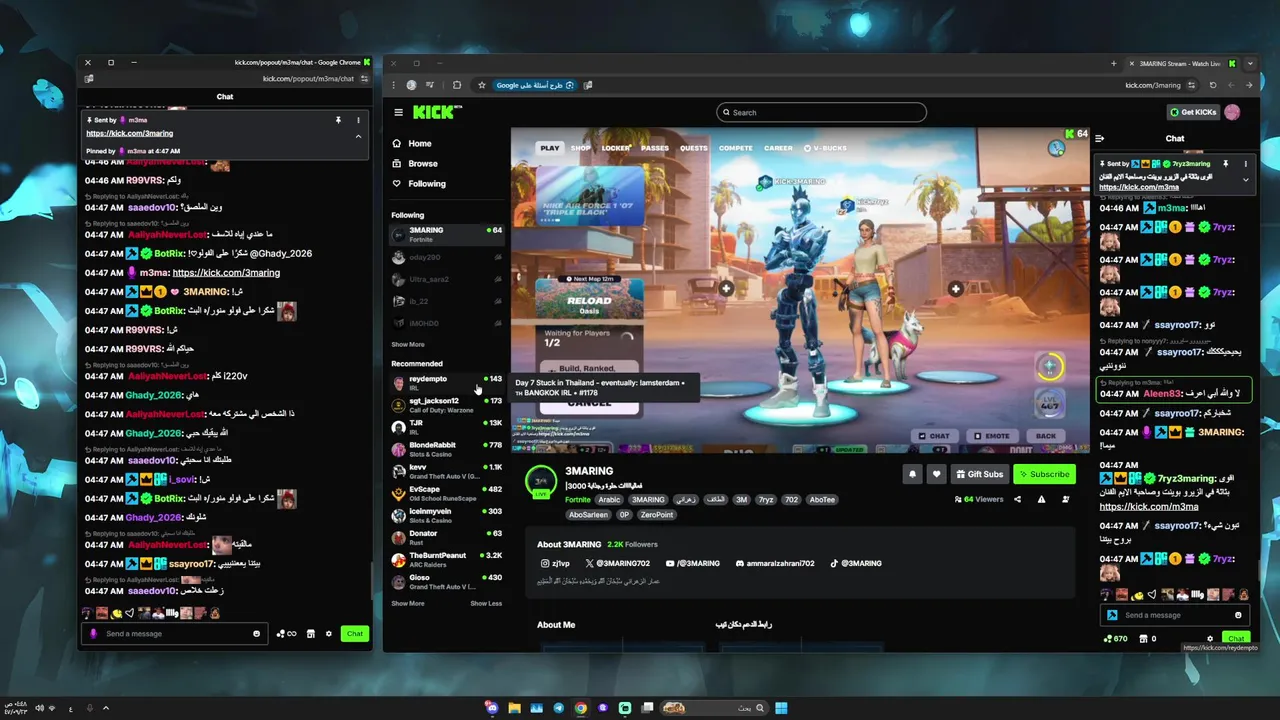Open TJR recommended channel
Viewport: 1280px width, 720px height.
pyautogui.click(x=446, y=427)
